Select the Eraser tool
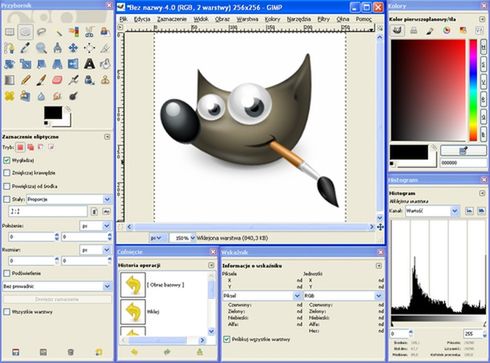Image resolution: width=490 pixels, height=363 pixels. pos(57,80)
